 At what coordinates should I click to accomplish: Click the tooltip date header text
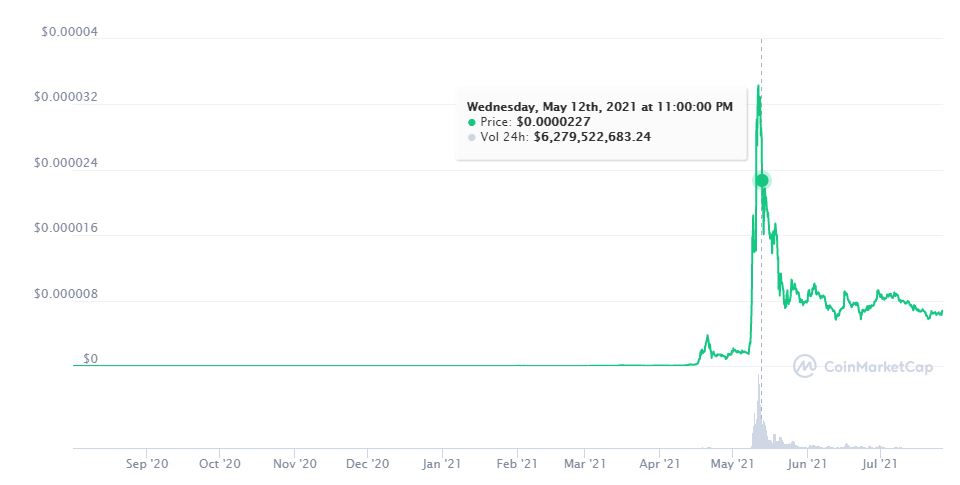[x=600, y=106]
